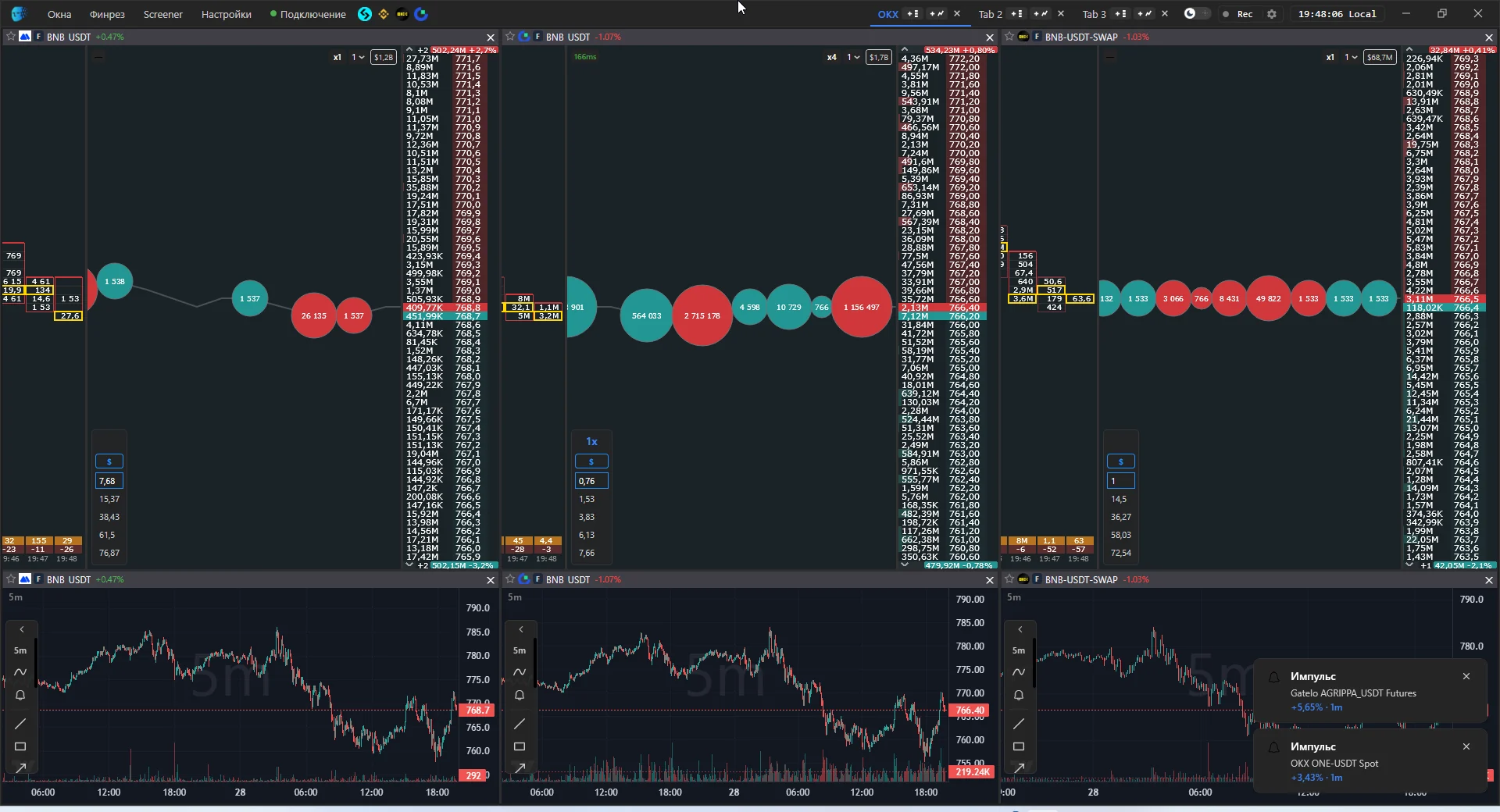Open the step dropdown in middle order book
This screenshot has height=812, width=1500.
click(x=853, y=57)
